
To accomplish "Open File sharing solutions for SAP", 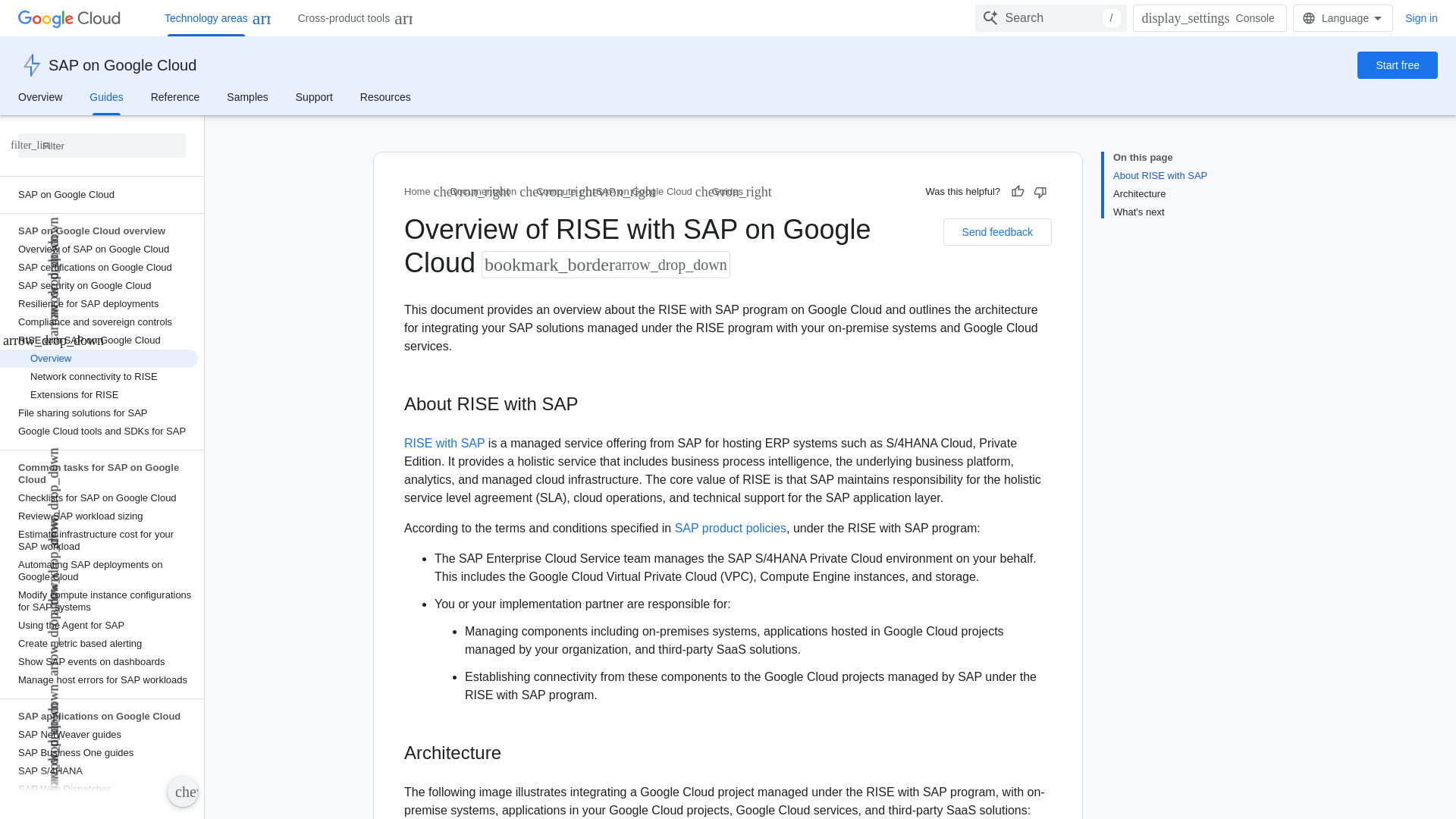I will coord(83,413).
